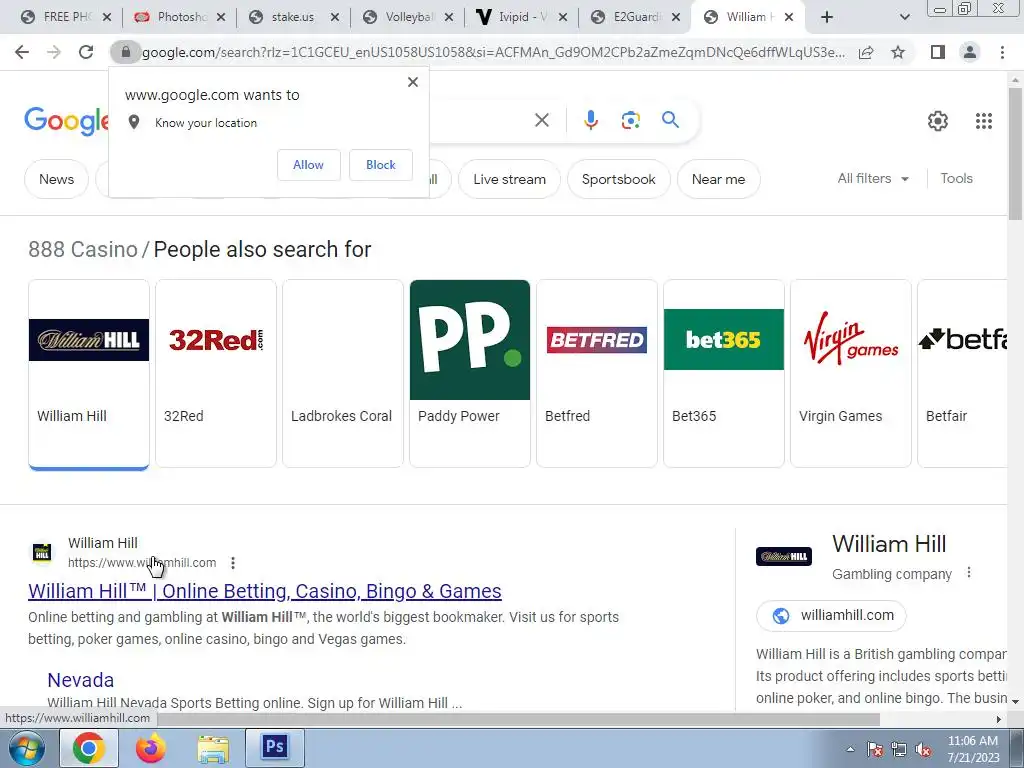Click the 888 Casino breadcrumb

point(83,249)
